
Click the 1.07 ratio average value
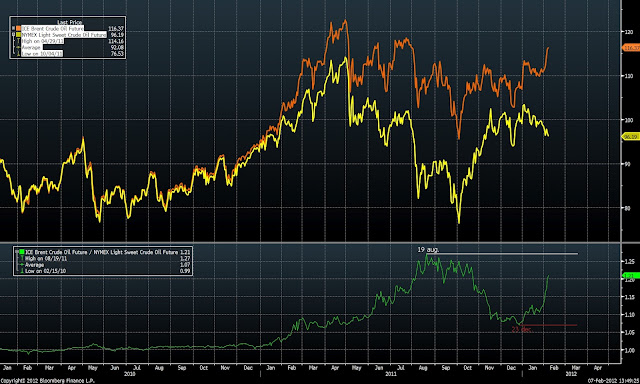point(185,264)
